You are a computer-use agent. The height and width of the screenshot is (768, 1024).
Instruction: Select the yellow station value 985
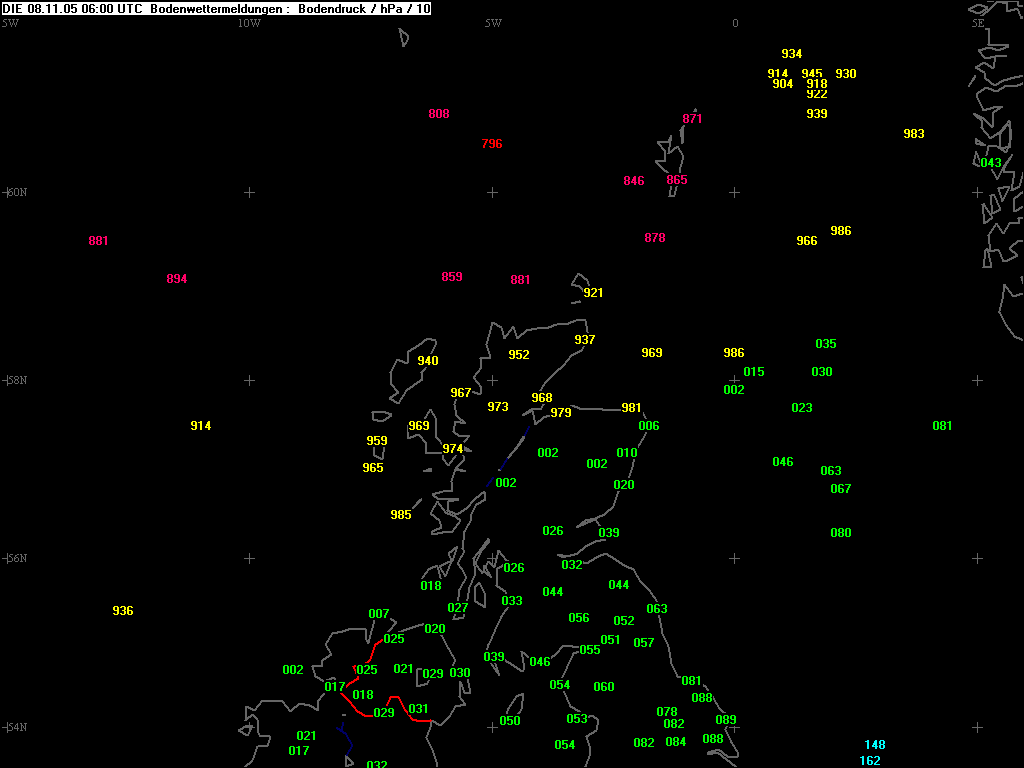tap(401, 515)
